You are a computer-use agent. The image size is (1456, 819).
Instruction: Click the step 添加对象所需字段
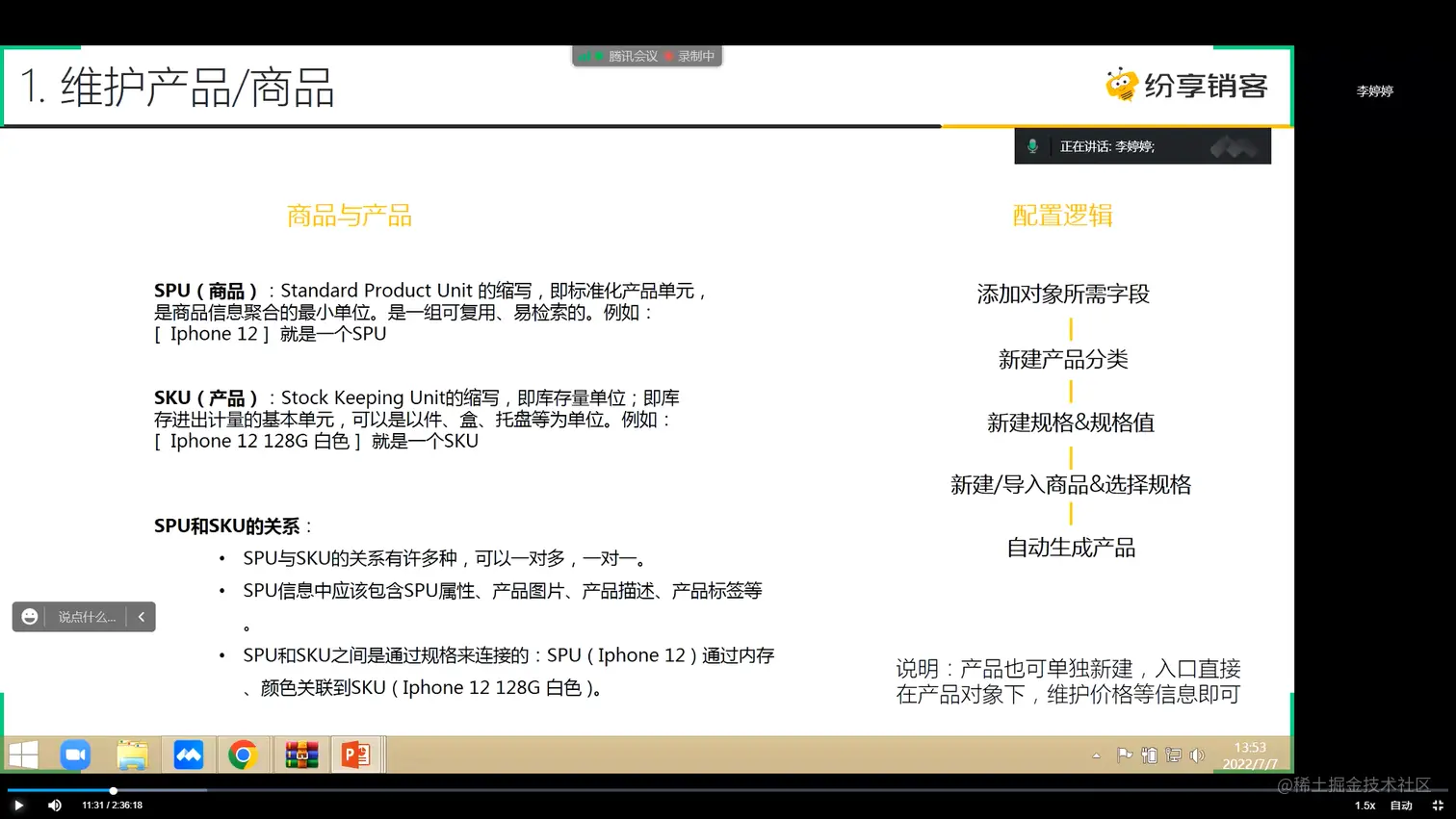click(x=1063, y=294)
